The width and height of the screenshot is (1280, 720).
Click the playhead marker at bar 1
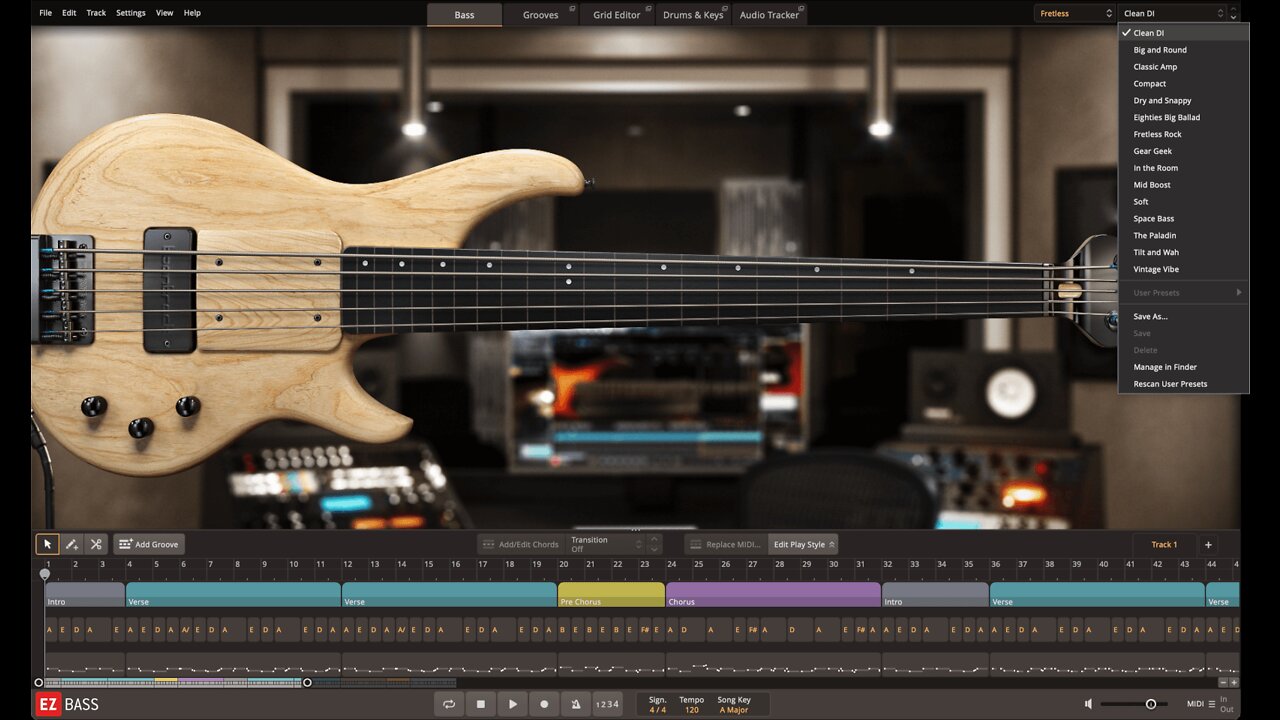click(44, 574)
